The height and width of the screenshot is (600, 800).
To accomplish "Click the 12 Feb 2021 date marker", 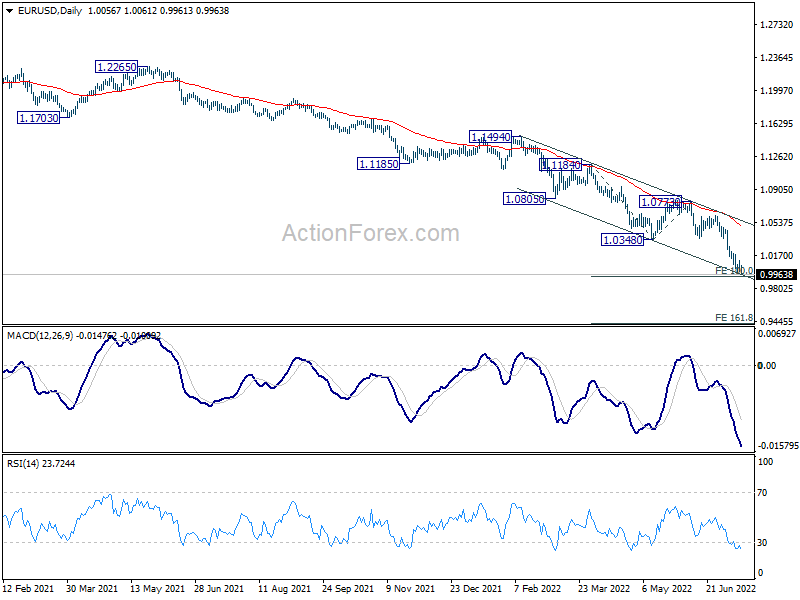I will tap(28, 588).
